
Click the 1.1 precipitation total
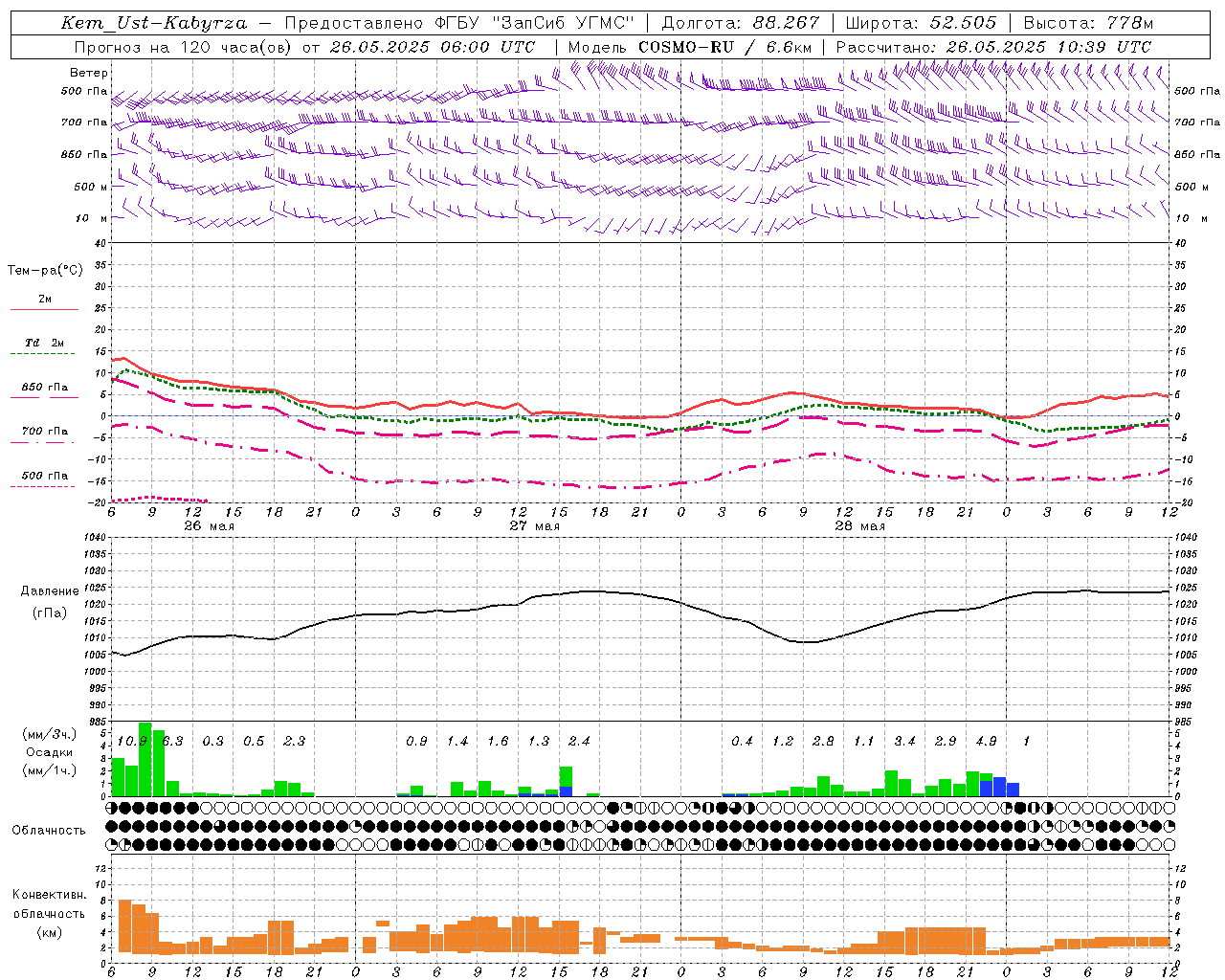(x=864, y=742)
